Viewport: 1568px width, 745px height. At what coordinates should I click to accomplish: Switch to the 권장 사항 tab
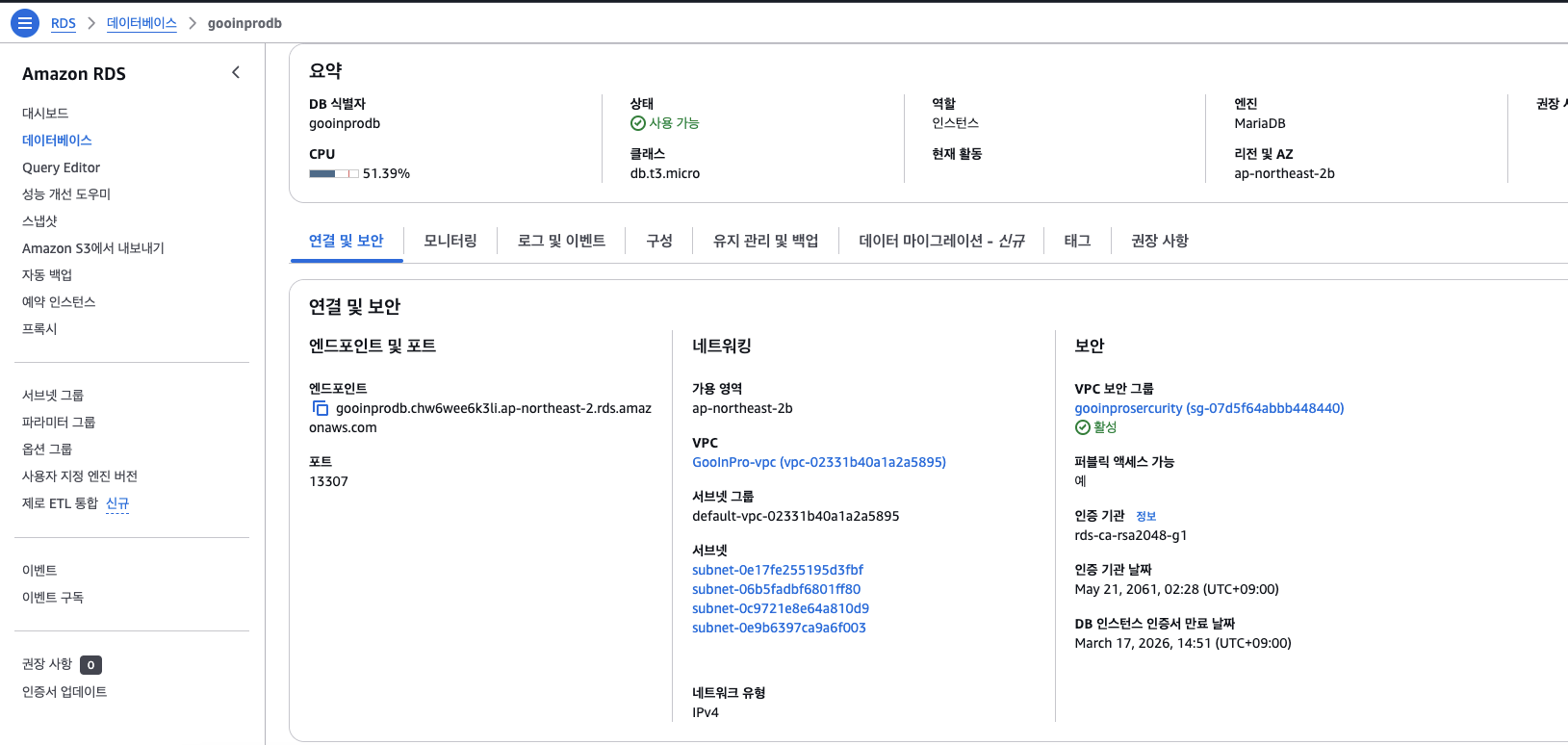pyautogui.click(x=1160, y=241)
